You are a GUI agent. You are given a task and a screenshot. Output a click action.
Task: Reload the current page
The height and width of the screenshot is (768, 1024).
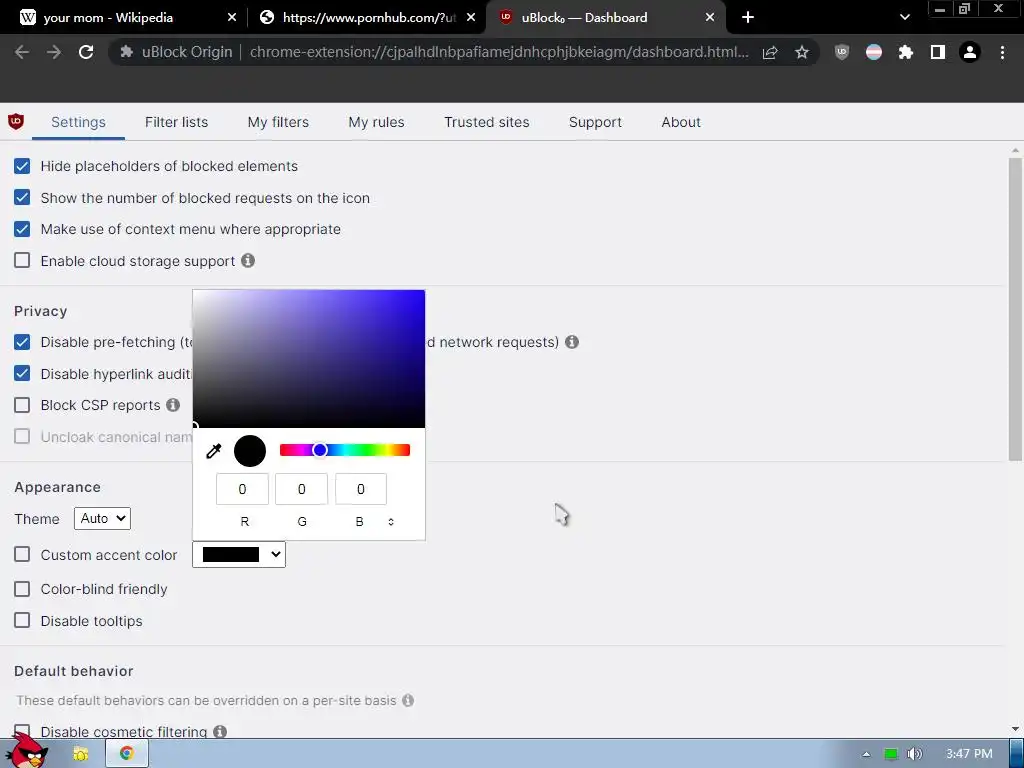pos(86,52)
